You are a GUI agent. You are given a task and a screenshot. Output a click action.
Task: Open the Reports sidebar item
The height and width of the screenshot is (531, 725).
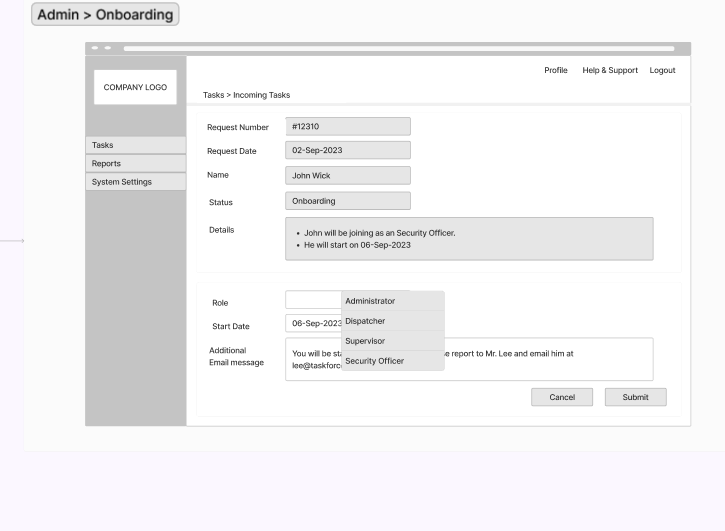(135, 164)
